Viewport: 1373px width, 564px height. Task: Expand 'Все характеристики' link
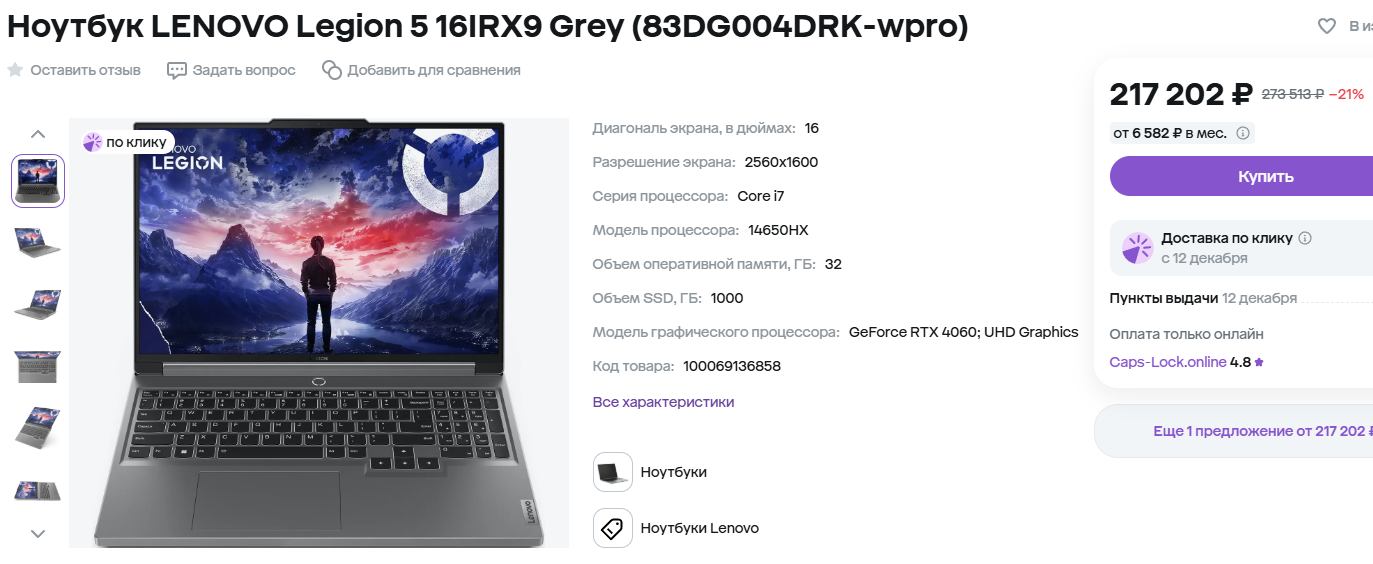(x=663, y=402)
